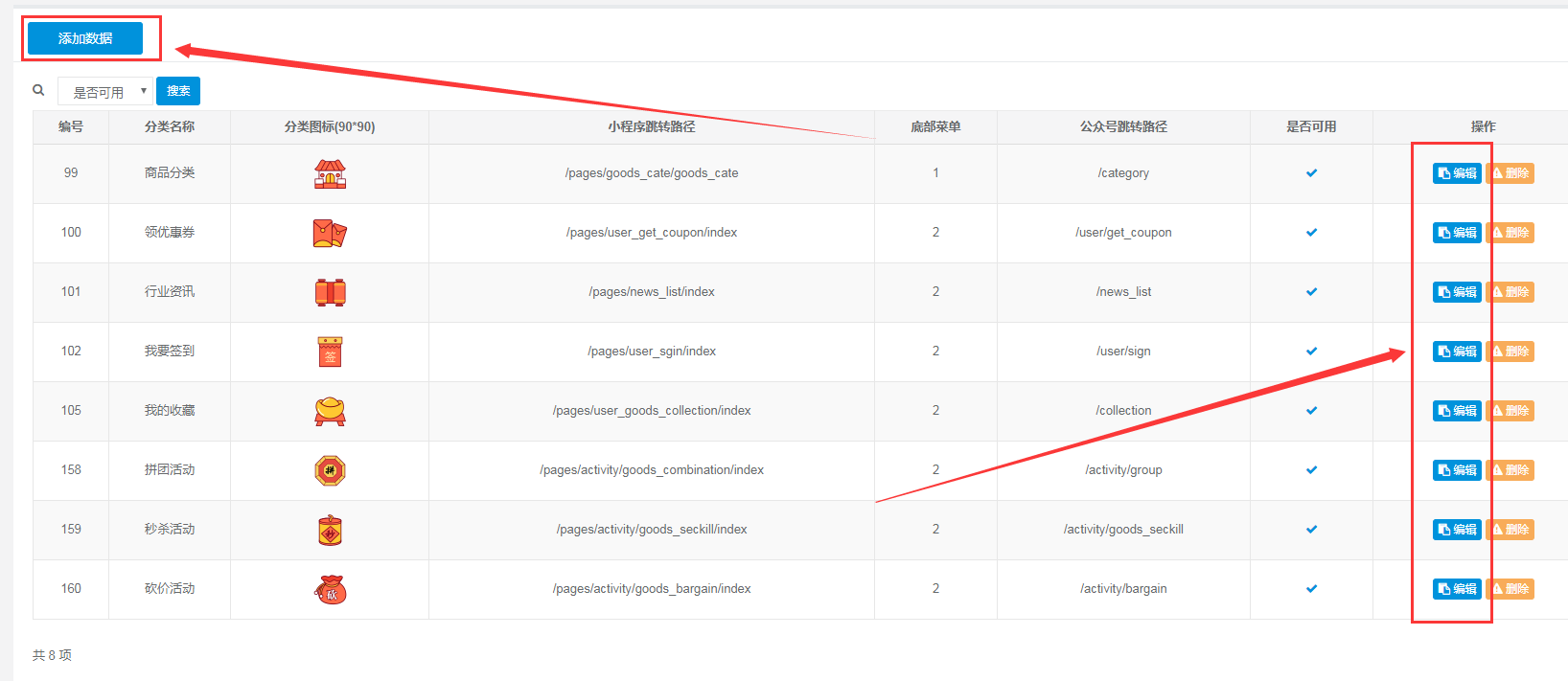
Task: Edit row 101 行业资讯
Action: pyautogui.click(x=1457, y=292)
